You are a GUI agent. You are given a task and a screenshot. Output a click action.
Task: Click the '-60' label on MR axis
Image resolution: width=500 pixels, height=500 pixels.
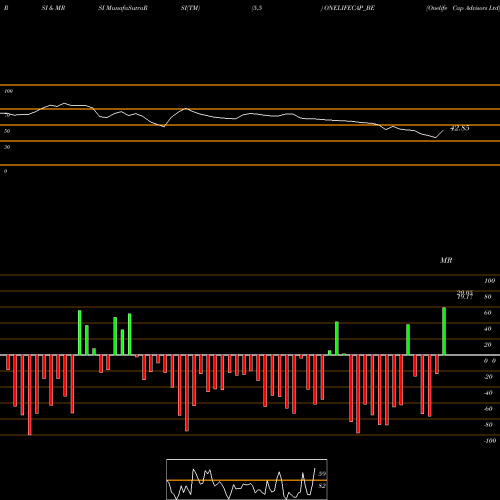[x=488, y=409]
